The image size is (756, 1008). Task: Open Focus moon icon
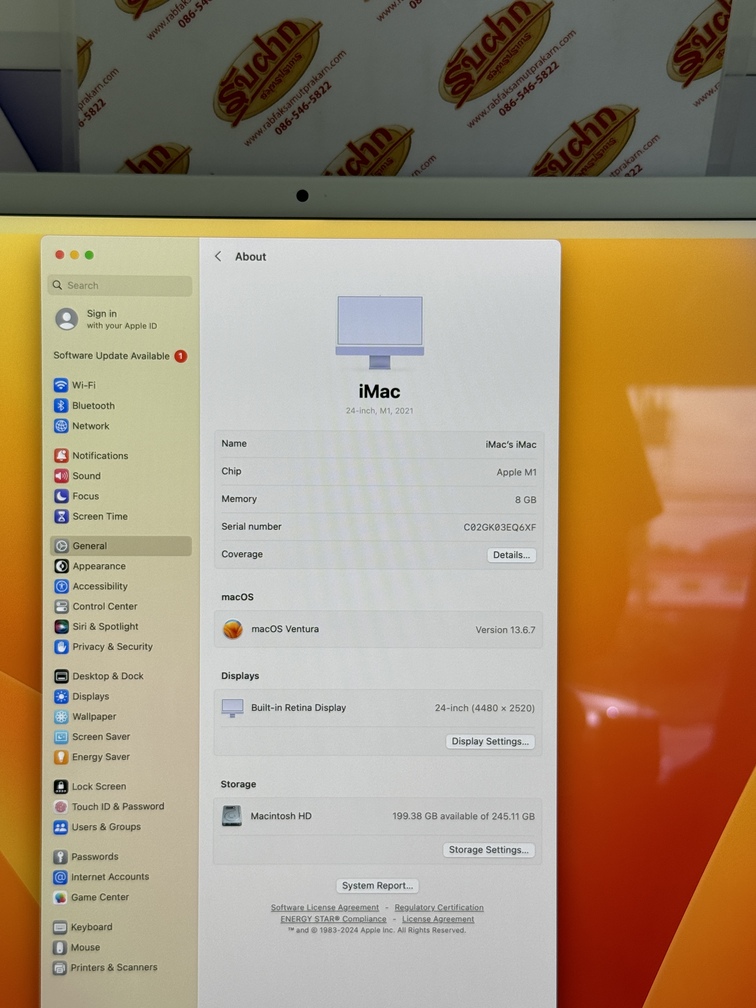(x=61, y=496)
